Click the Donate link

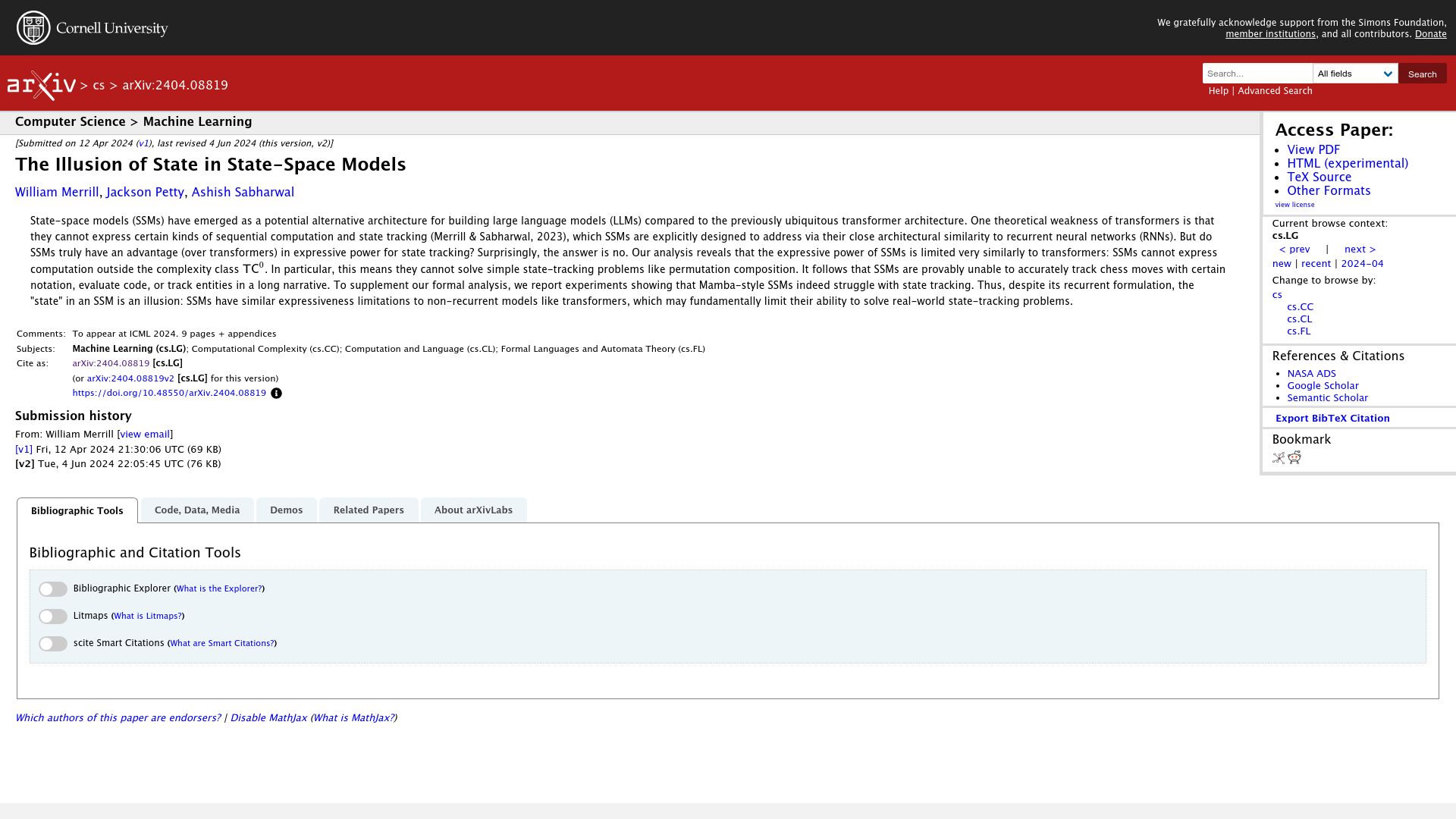(x=1430, y=34)
